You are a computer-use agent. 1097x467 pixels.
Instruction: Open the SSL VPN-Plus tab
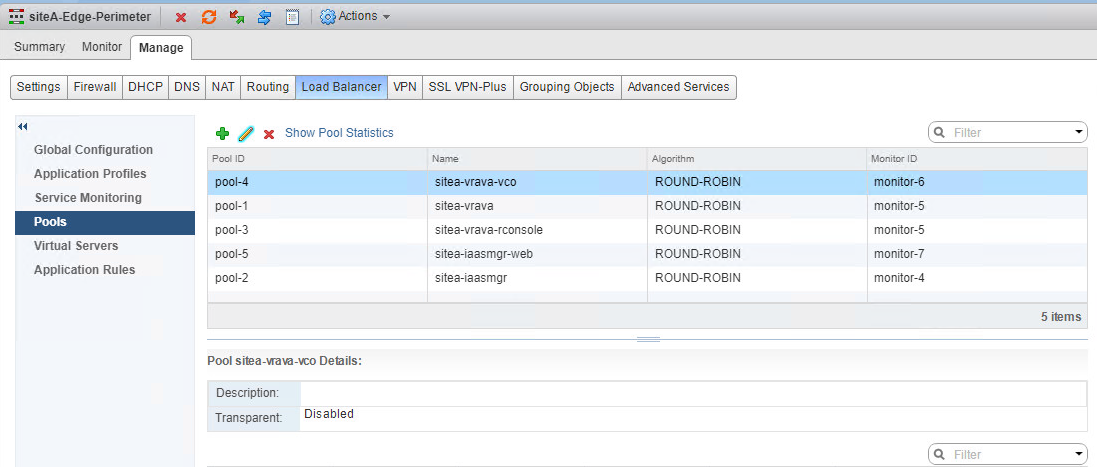click(x=467, y=87)
